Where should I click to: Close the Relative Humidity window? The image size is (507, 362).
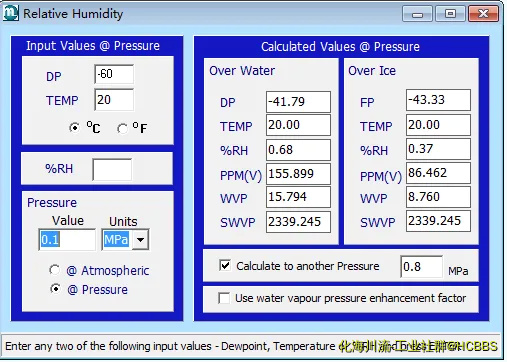483,14
